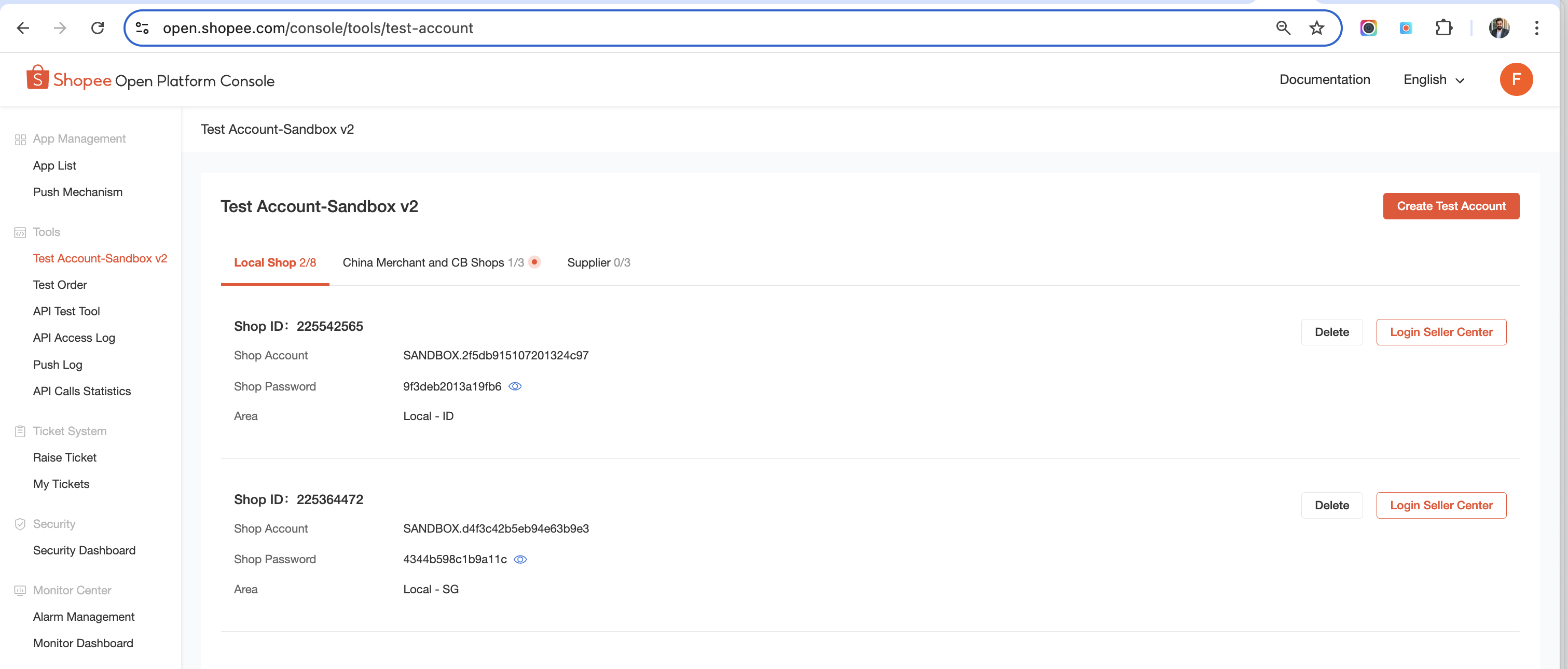Login Seller Center for shop 225542565
1568x669 pixels.
[1441, 332]
